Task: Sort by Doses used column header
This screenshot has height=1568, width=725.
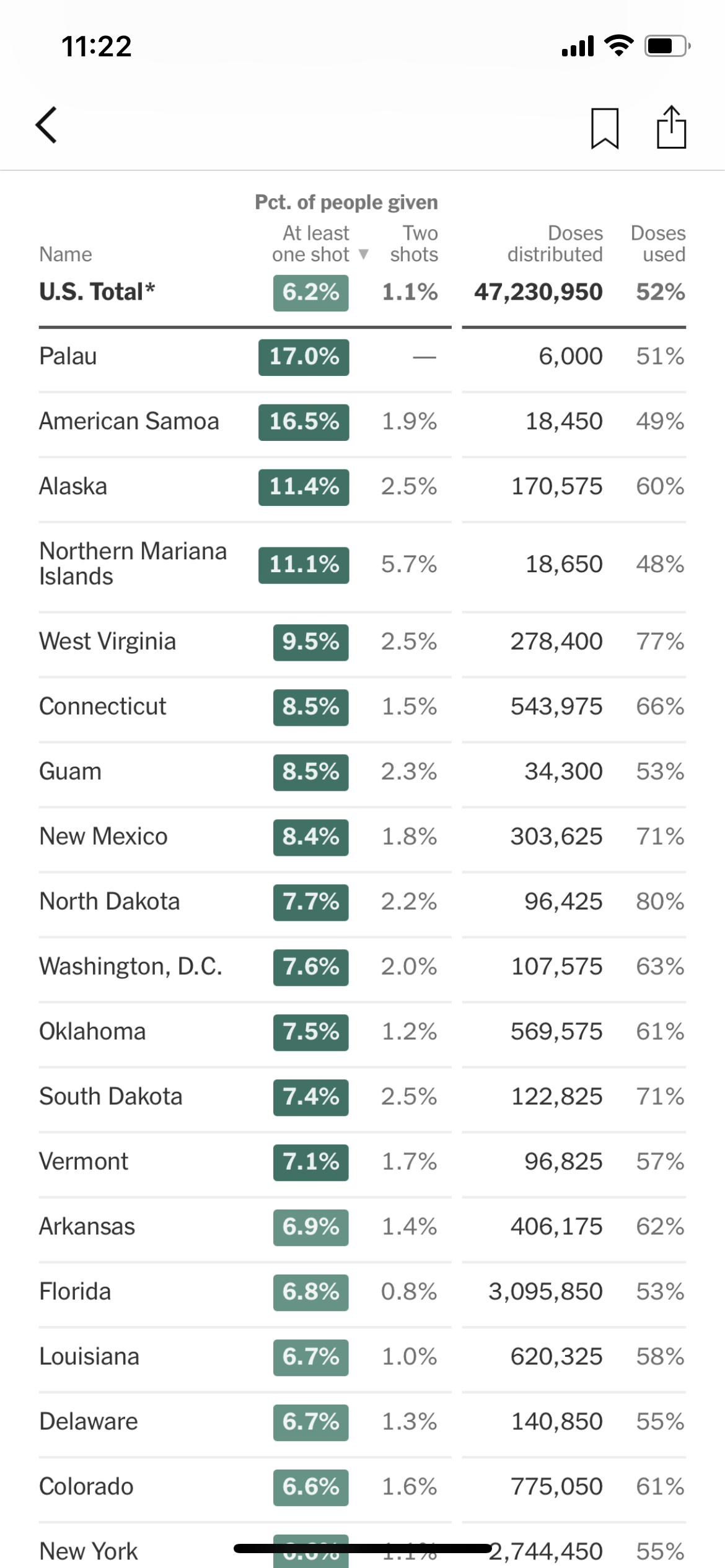Action: (x=658, y=243)
